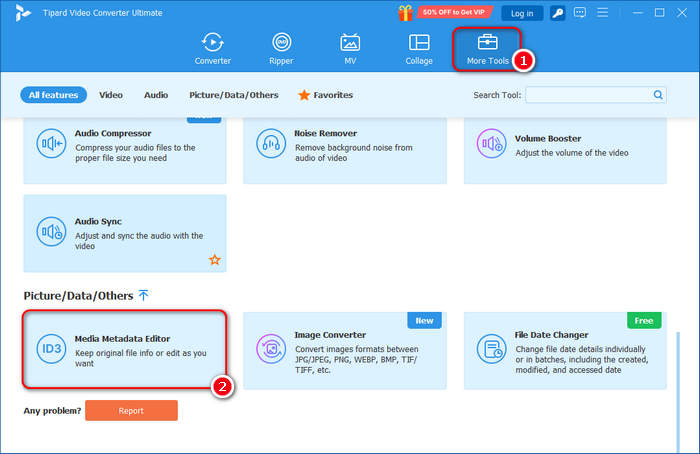Open the File Date Changer icon
Image resolution: width=700 pixels, height=454 pixels.
point(491,348)
